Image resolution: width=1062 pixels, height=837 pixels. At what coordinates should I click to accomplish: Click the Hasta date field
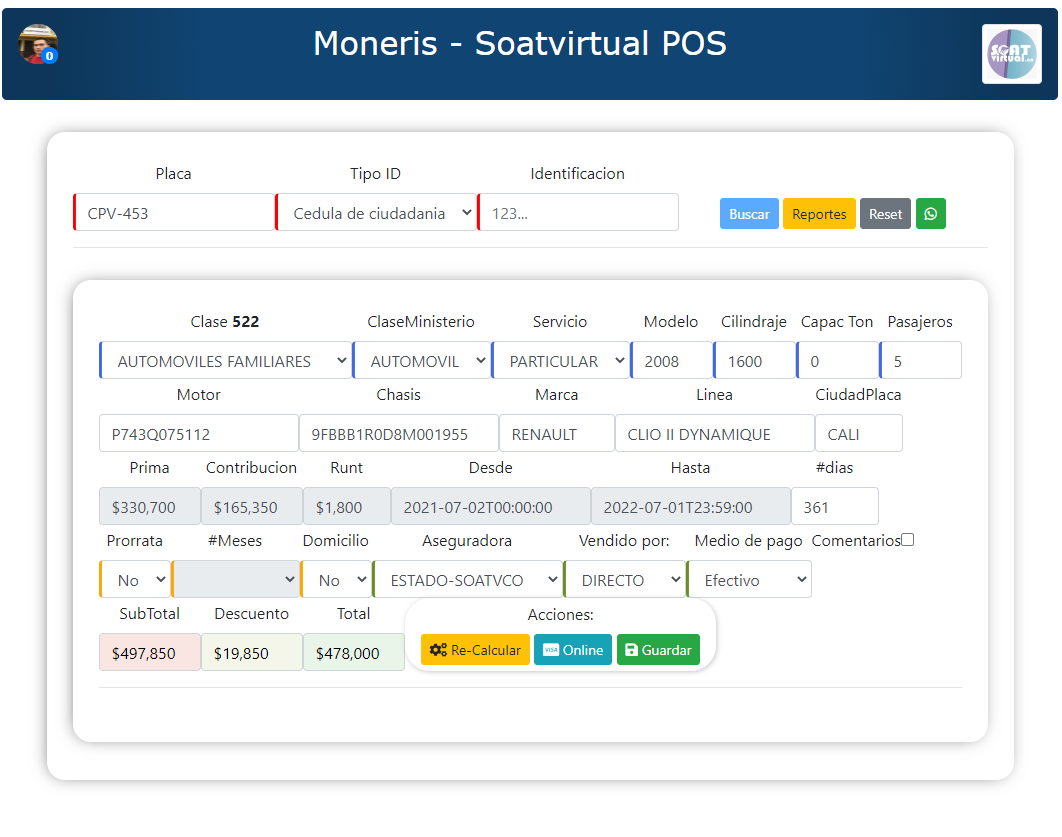(x=691, y=507)
